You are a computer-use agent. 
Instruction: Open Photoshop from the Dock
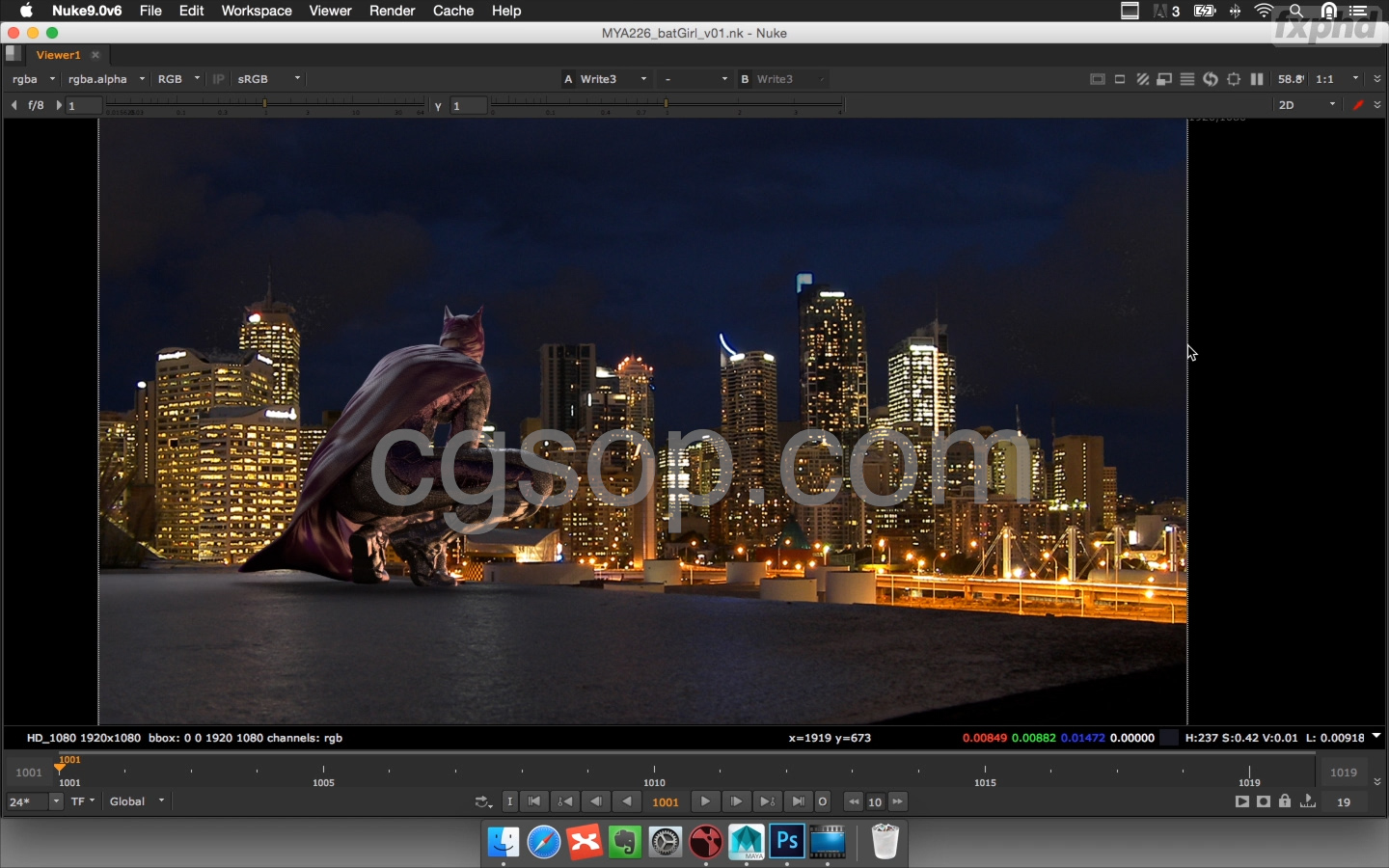(x=787, y=842)
